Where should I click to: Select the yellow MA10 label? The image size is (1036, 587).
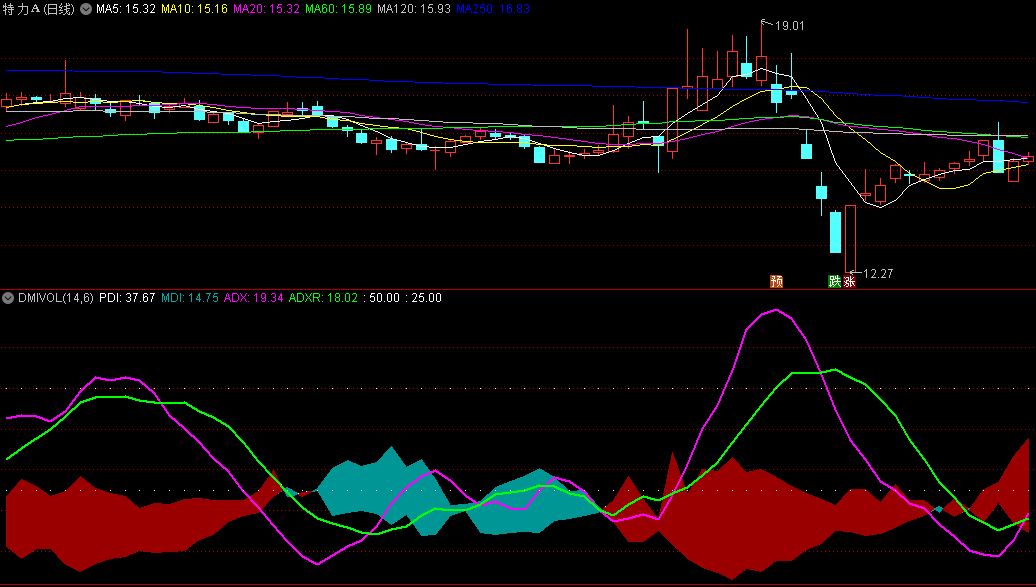click(193, 9)
